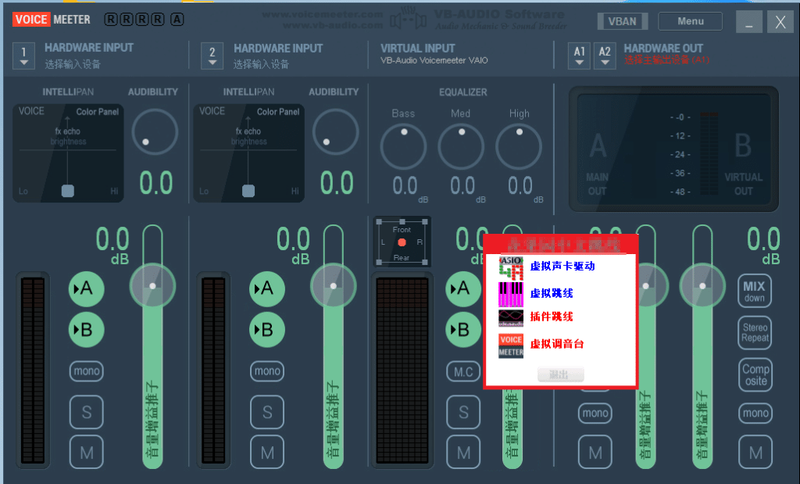Enable mono below the Composite button
Image resolution: width=800 pixels, height=484 pixels.
pos(755,413)
